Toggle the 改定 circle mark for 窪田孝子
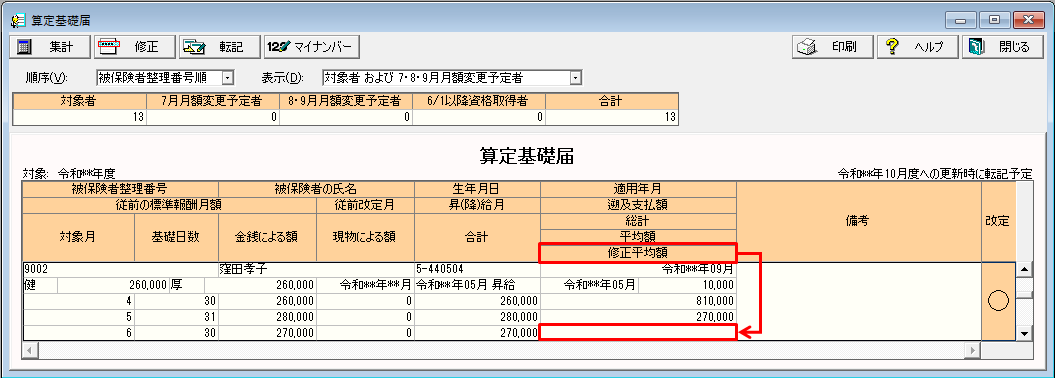 (998, 301)
